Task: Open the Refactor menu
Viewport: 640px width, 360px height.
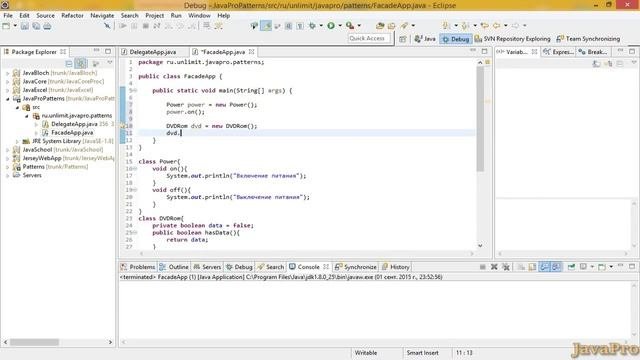Action: (x=72, y=16)
